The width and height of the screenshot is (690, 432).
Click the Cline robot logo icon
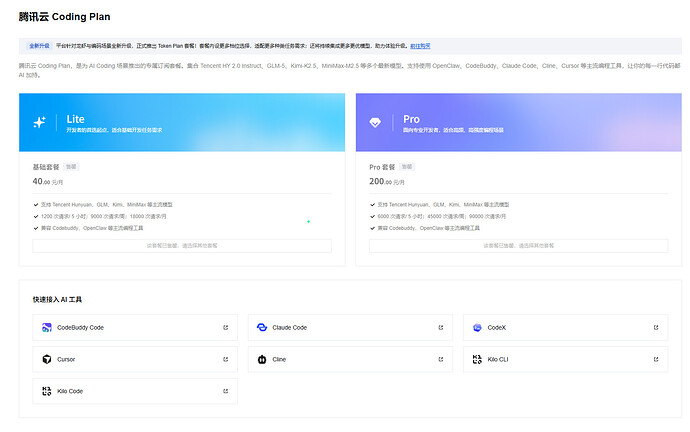pos(262,359)
